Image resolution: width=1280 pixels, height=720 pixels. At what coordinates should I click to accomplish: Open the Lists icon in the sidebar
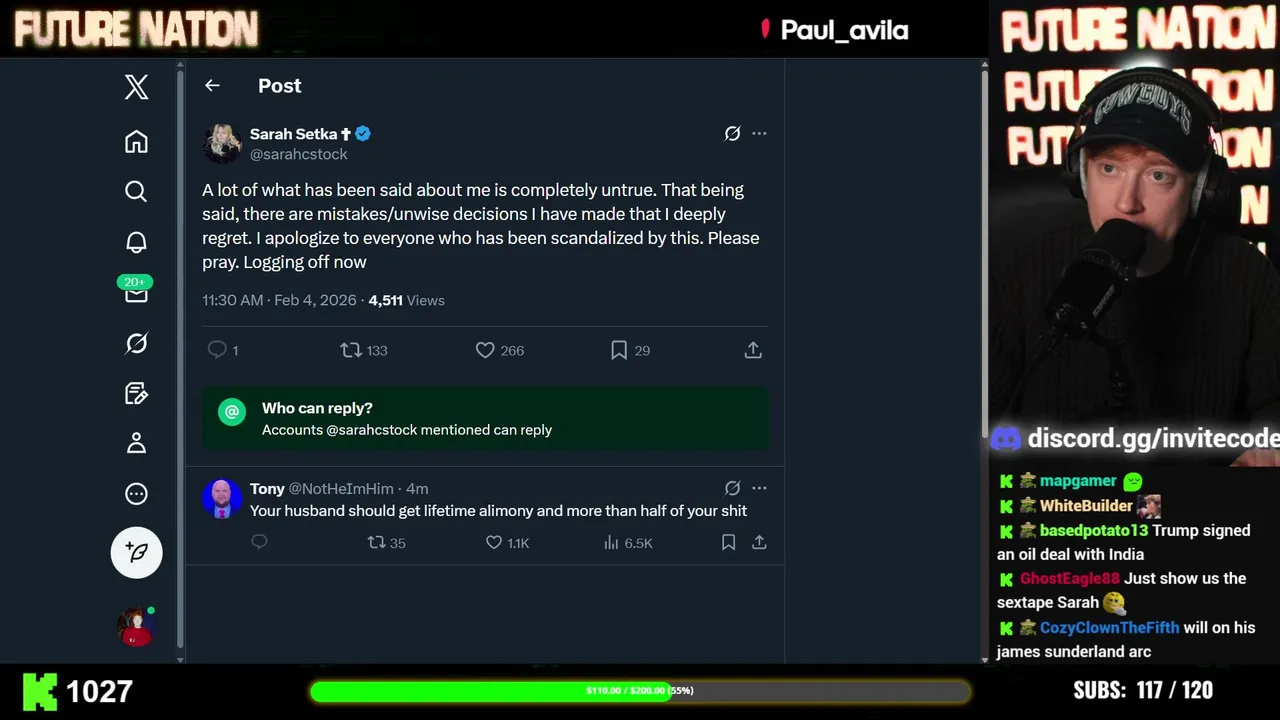coord(136,393)
